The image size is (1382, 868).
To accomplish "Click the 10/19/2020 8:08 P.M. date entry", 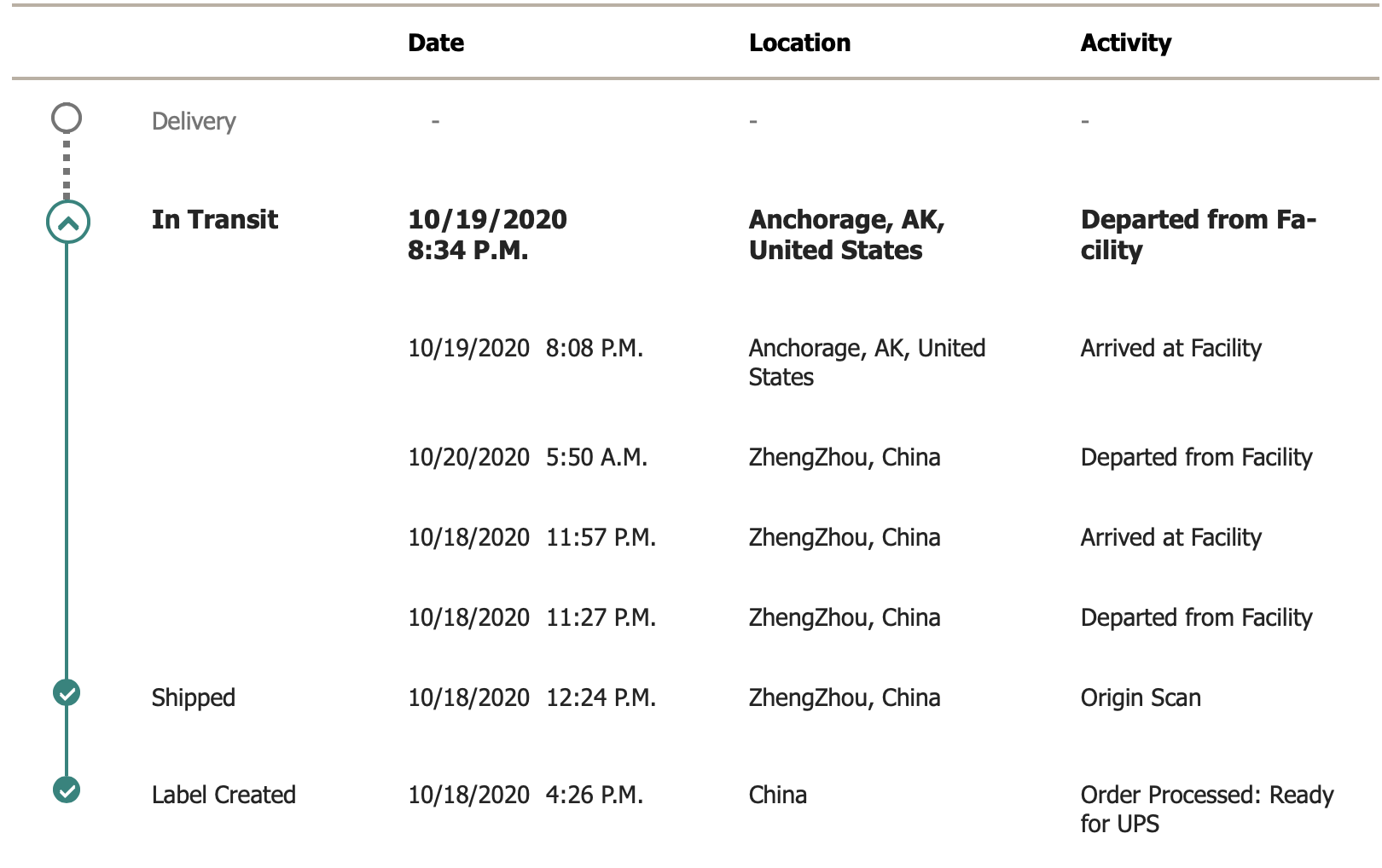I will coord(526,348).
